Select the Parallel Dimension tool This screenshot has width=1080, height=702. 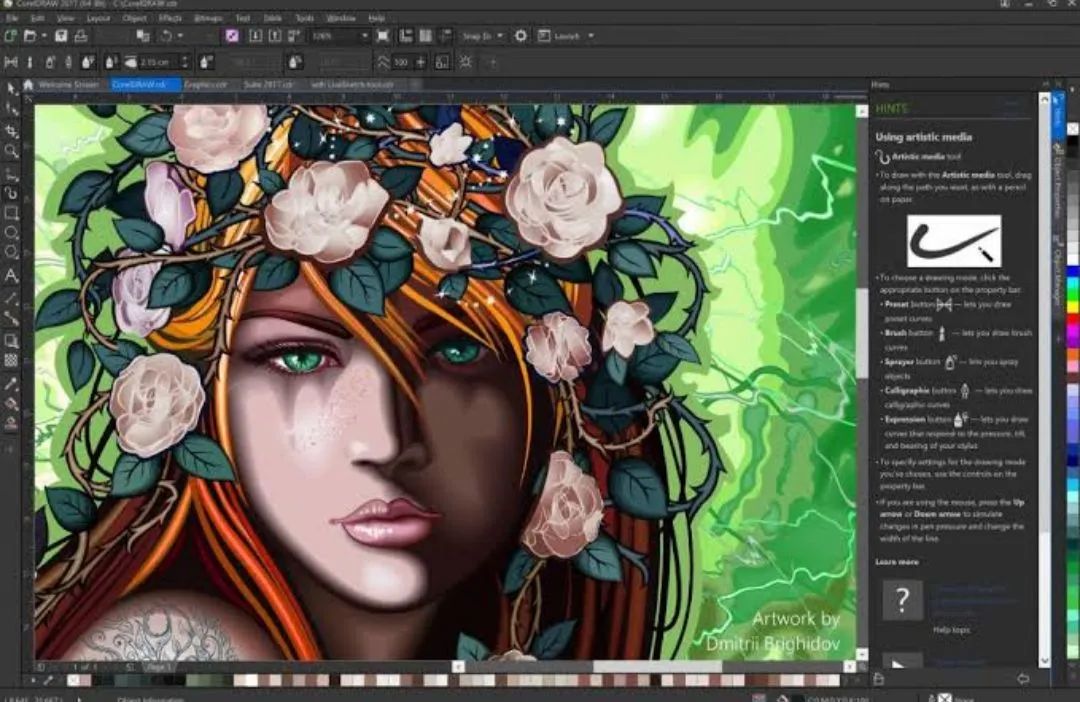pos(12,298)
